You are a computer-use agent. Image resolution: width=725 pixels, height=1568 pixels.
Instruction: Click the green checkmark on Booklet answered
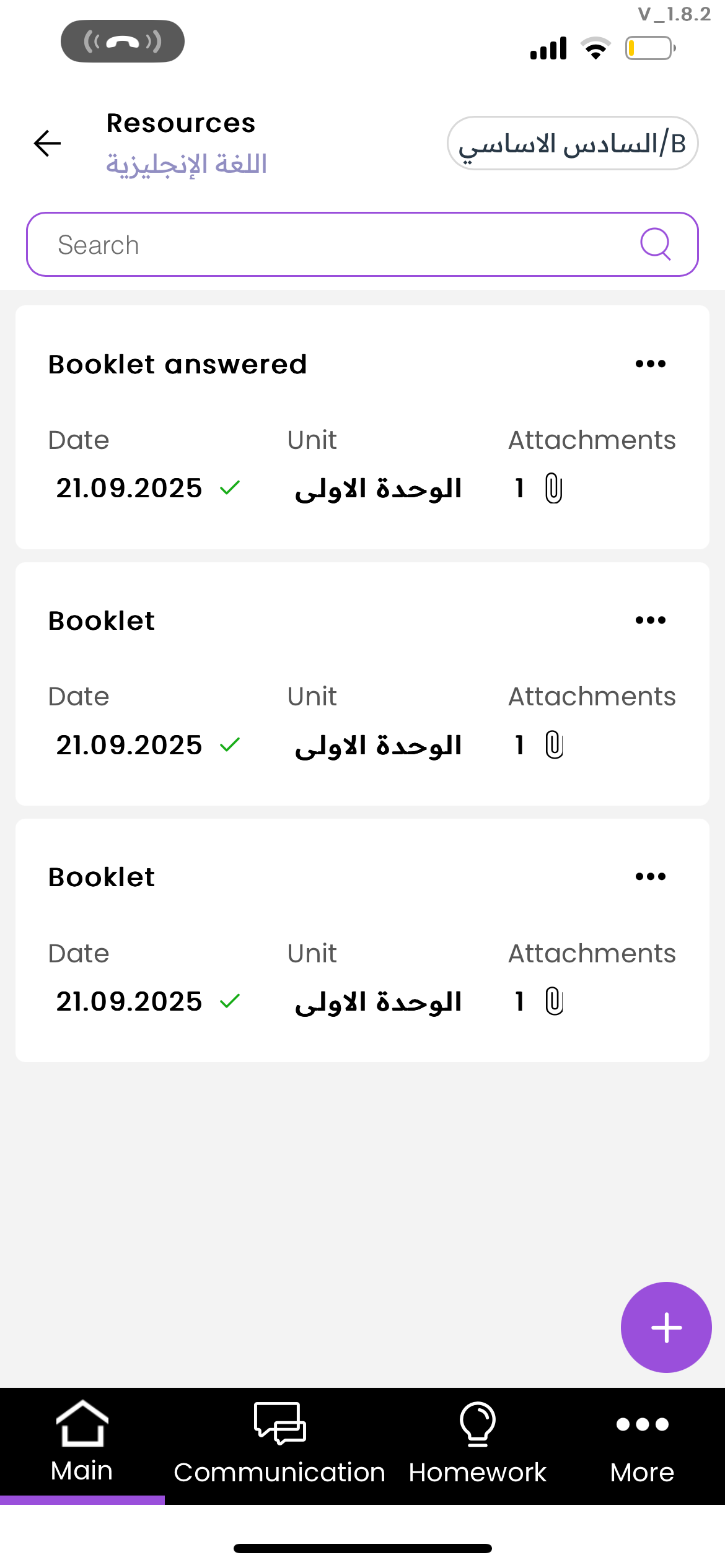230,489
